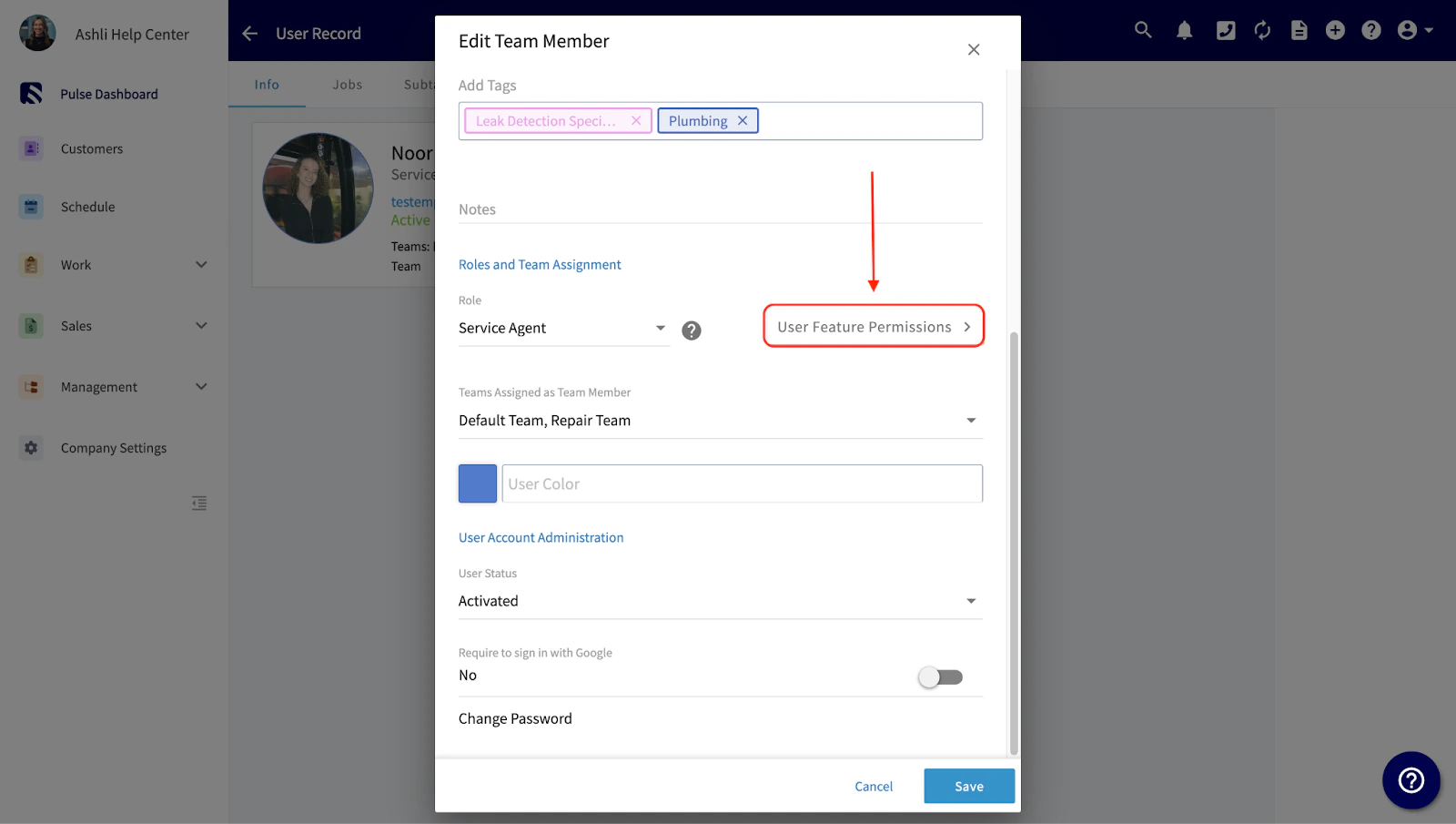Click into the User Color input field
Viewport: 1456px width, 824px height.
pyautogui.click(x=743, y=483)
